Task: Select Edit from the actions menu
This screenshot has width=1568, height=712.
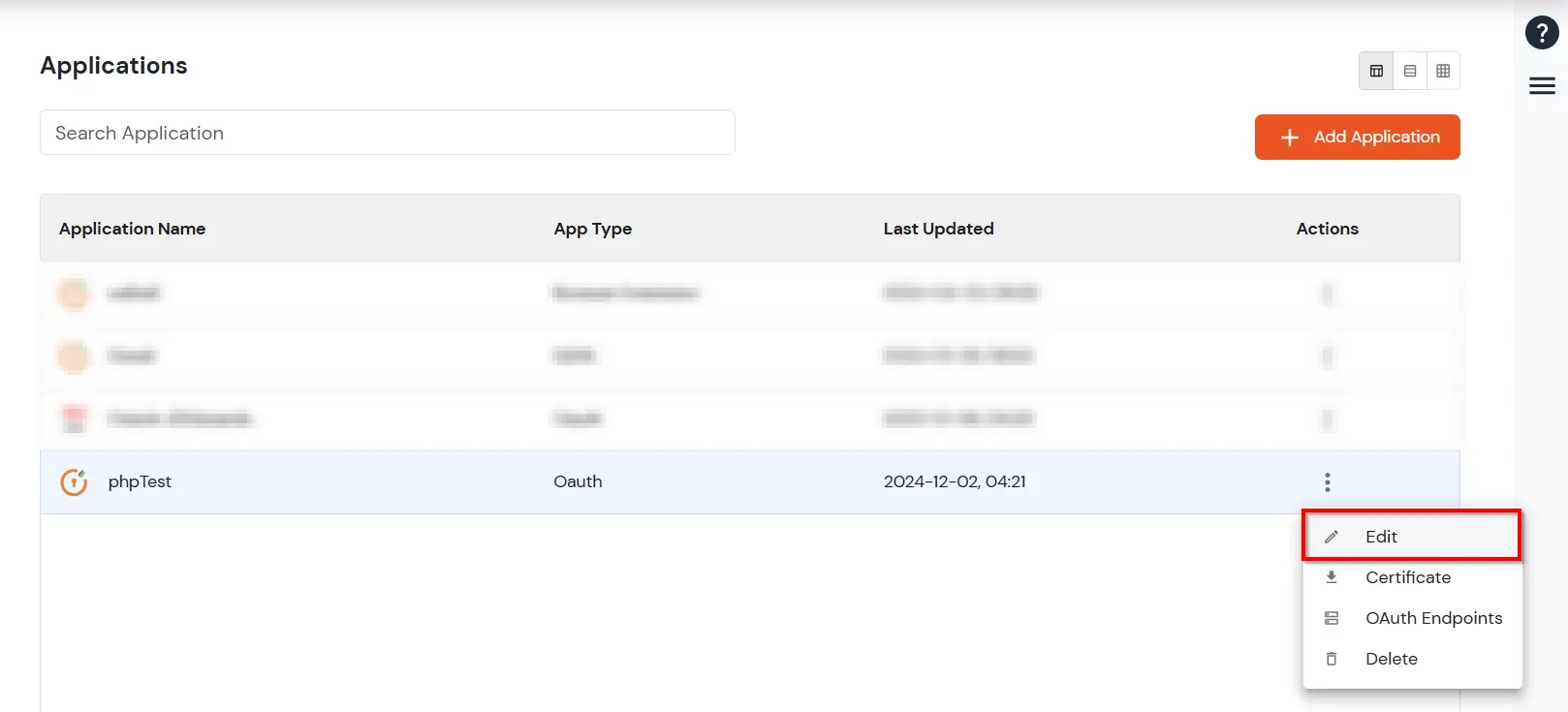Action: click(x=1412, y=536)
